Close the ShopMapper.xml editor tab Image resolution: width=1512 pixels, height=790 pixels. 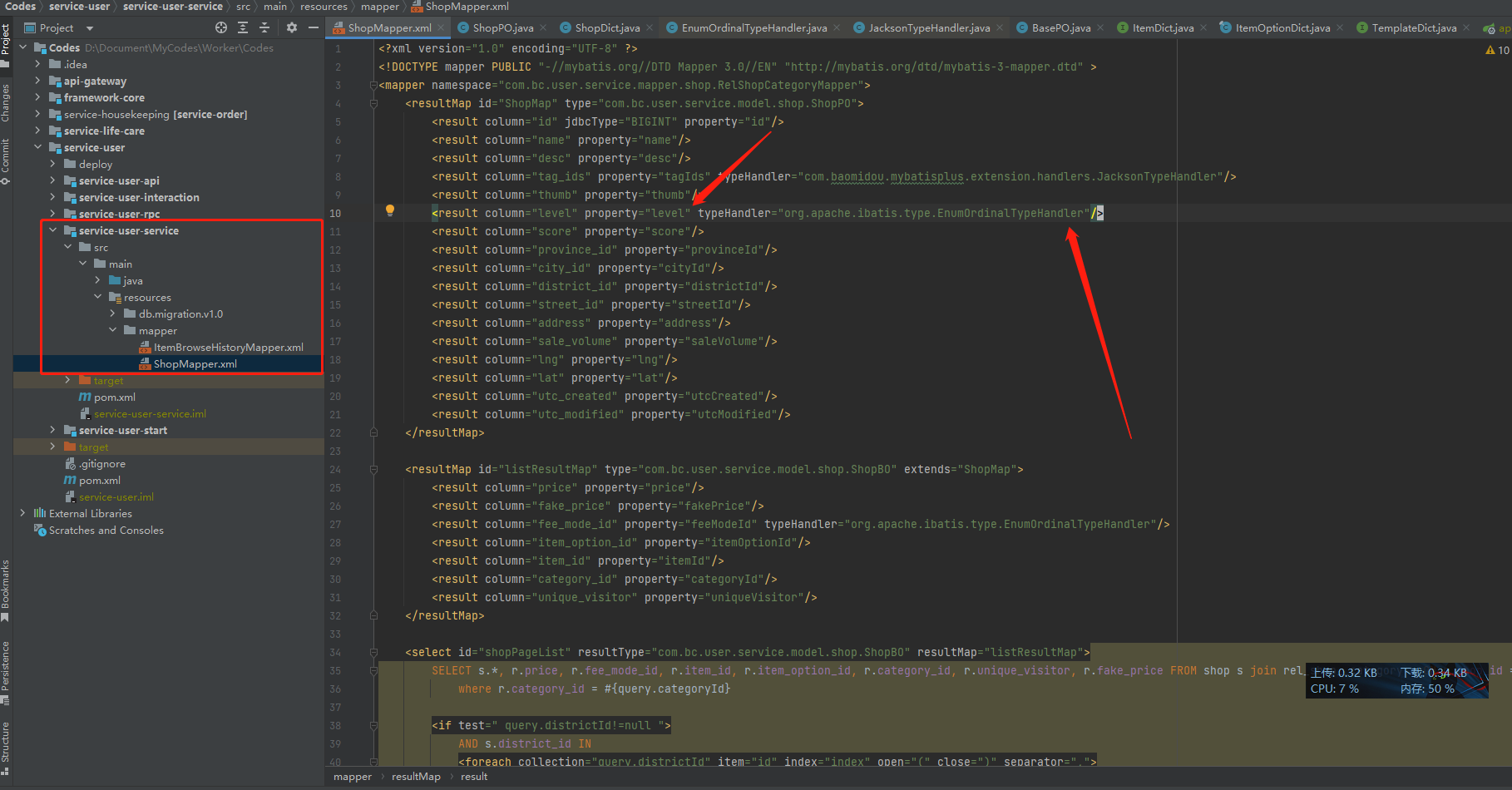tap(442, 27)
